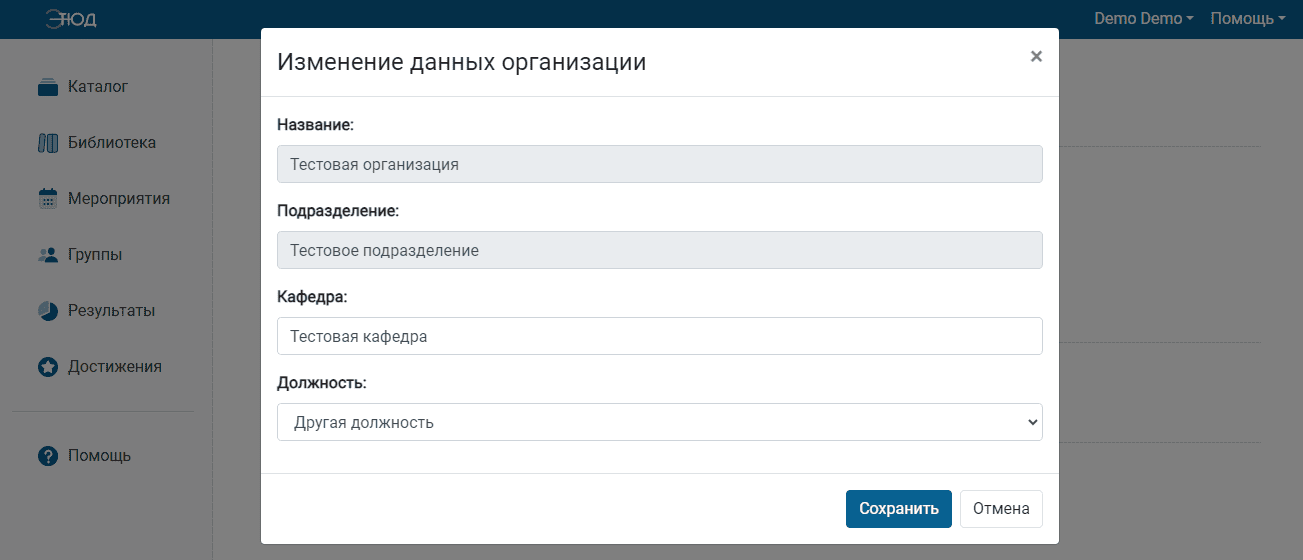Viewport: 1303px width, 560px height.
Task: Open the Должность dropdown
Action: pyautogui.click(x=660, y=422)
